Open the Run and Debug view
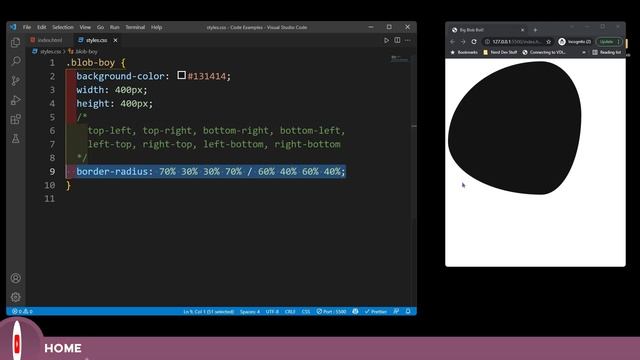Image resolution: width=640 pixels, height=360 pixels. (16, 100)
